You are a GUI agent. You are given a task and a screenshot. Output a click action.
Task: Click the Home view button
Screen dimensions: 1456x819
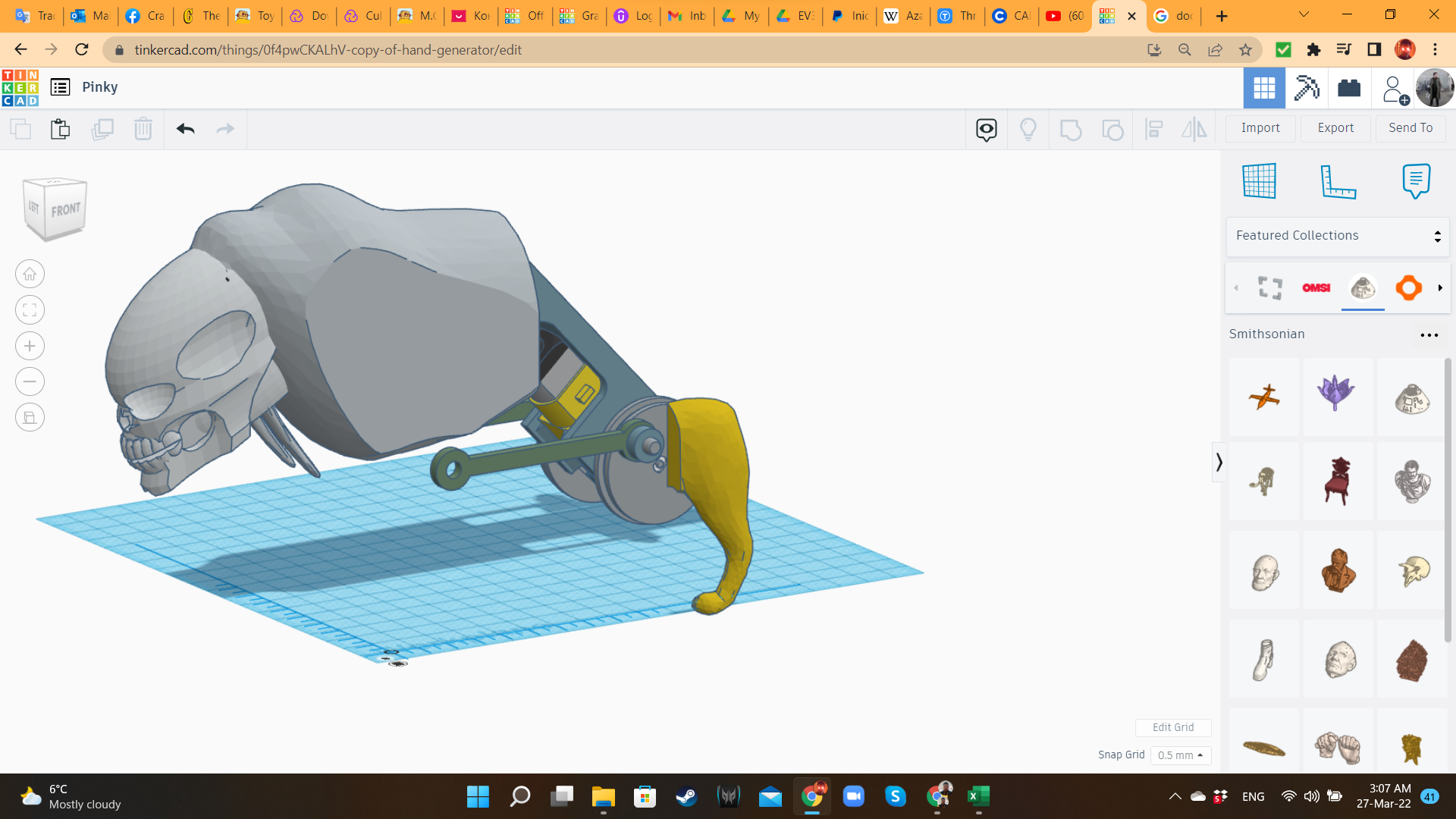[x=30, y=274]
